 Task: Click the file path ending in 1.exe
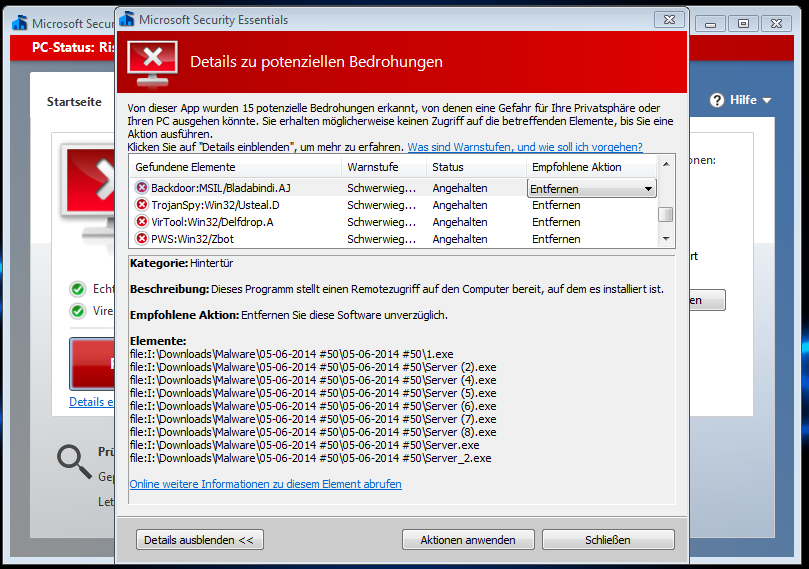click(x=292, y=354)
